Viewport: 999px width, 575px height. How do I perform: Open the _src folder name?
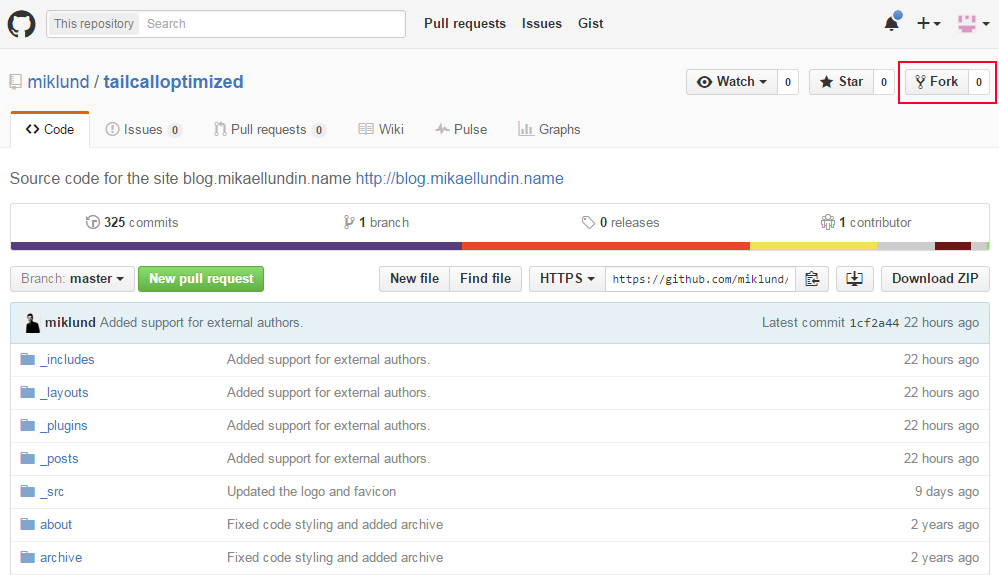(x=52, y=492)
